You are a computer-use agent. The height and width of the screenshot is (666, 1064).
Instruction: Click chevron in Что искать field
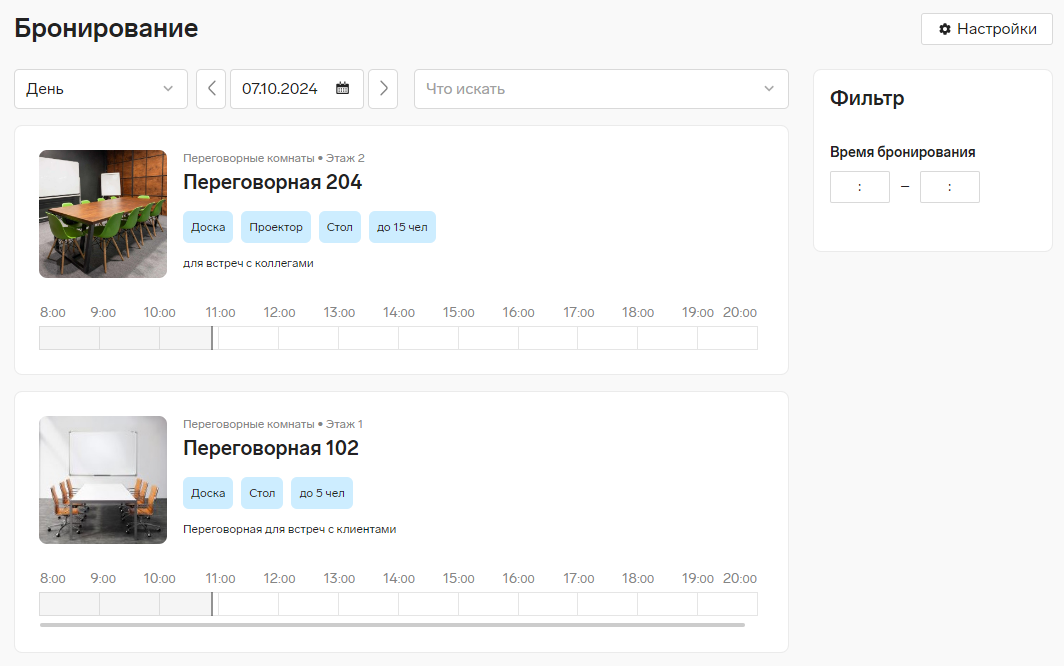point(769,89)
